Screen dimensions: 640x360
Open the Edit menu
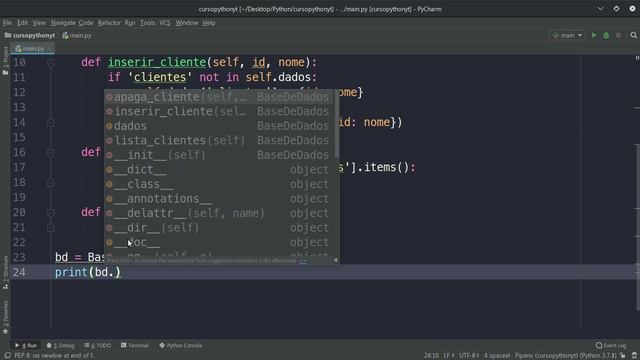[22, 23]
